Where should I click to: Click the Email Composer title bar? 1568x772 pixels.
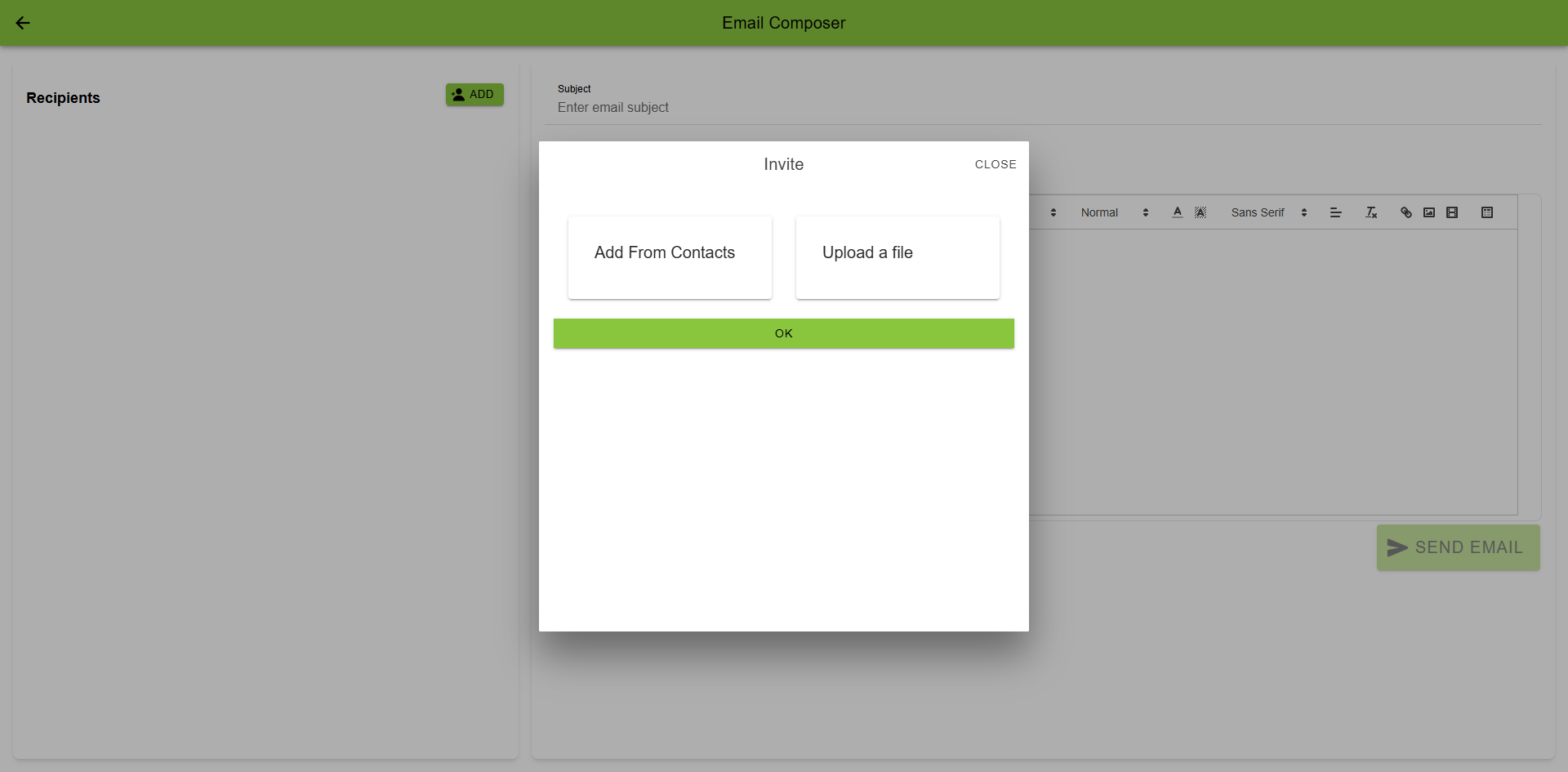pyautogui.click(x=783, y=23)
